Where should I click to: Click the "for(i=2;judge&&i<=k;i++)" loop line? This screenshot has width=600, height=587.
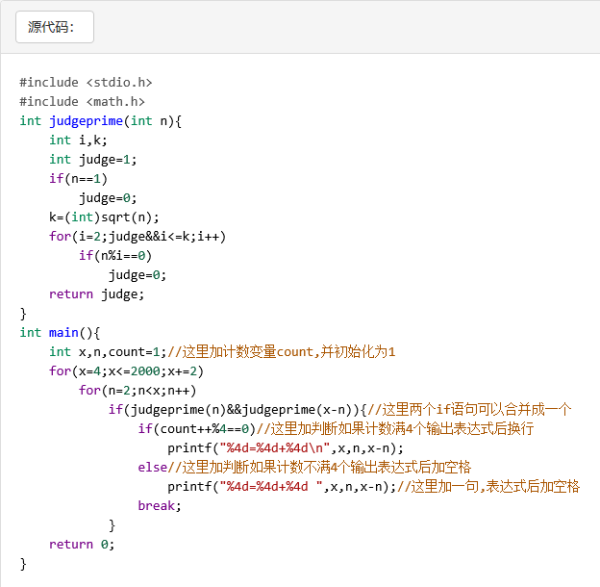pyautogui.click(x=137, y=236)
